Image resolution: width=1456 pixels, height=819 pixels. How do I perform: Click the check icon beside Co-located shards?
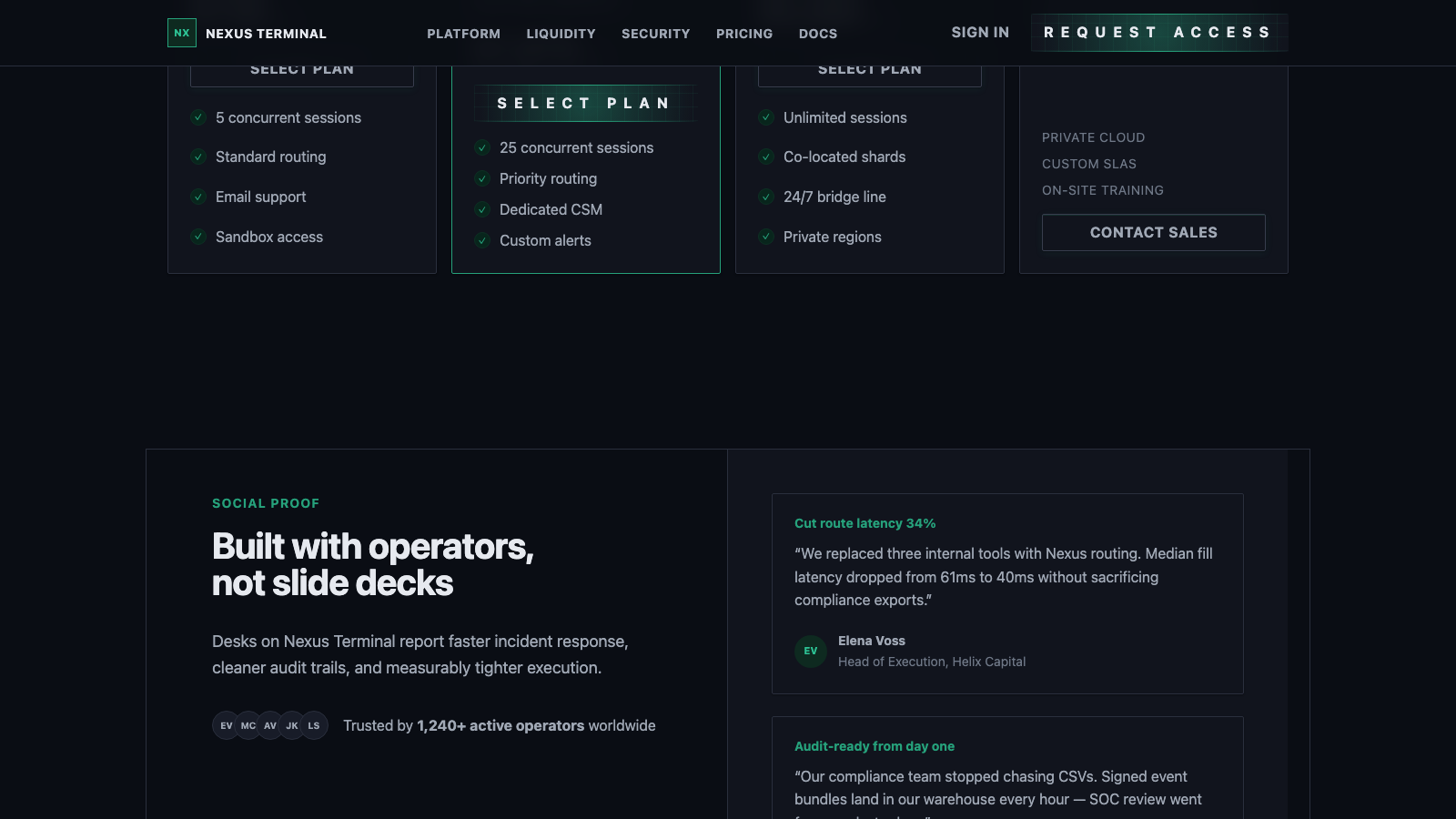766,157
